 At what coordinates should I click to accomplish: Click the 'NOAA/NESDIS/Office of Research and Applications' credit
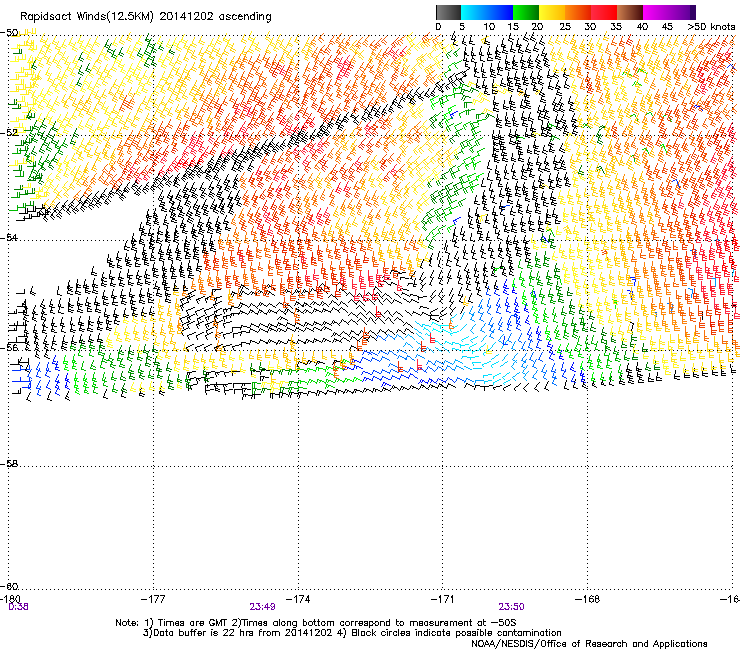(589, 644)
